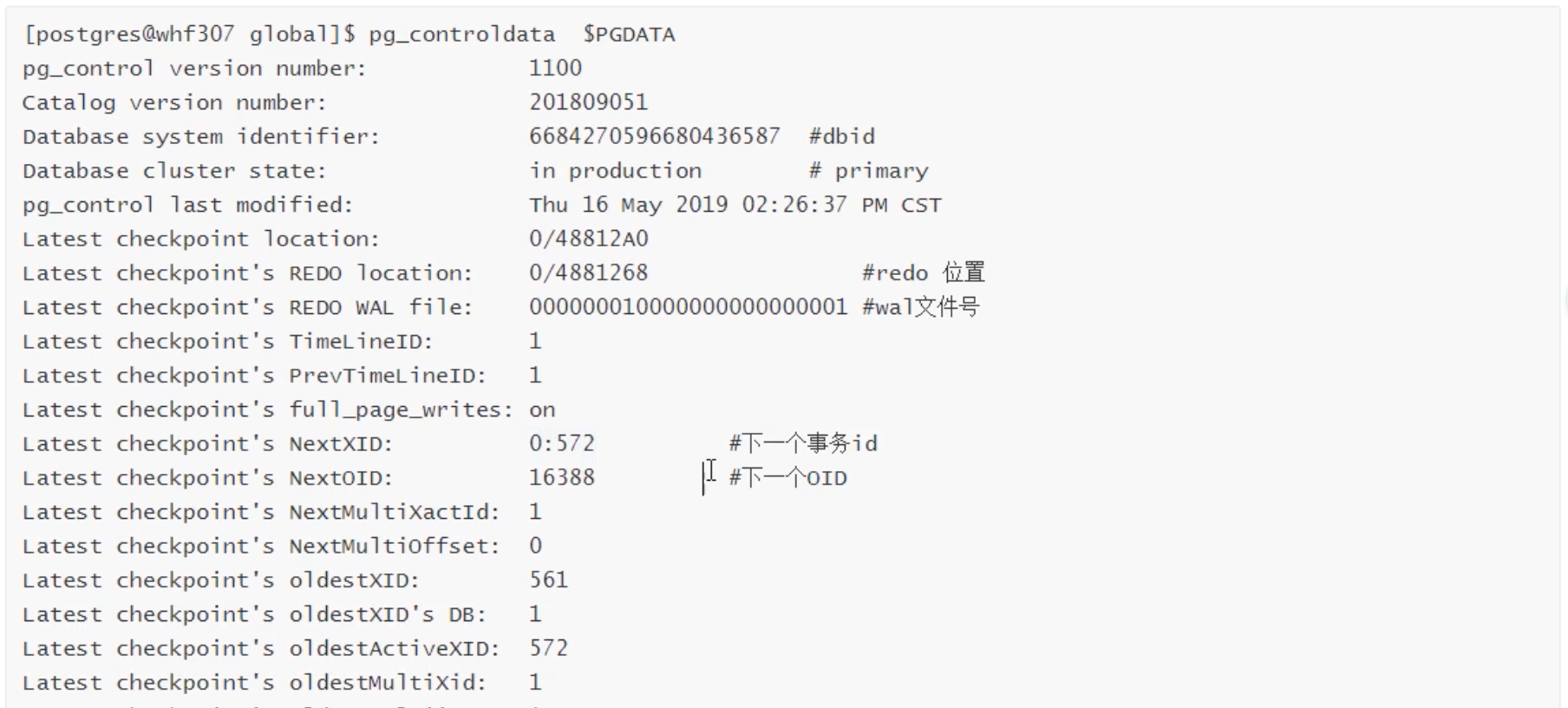Click checkpoint location value 0/48812A0
1568x708 pixels.
(x=589, y=239)
